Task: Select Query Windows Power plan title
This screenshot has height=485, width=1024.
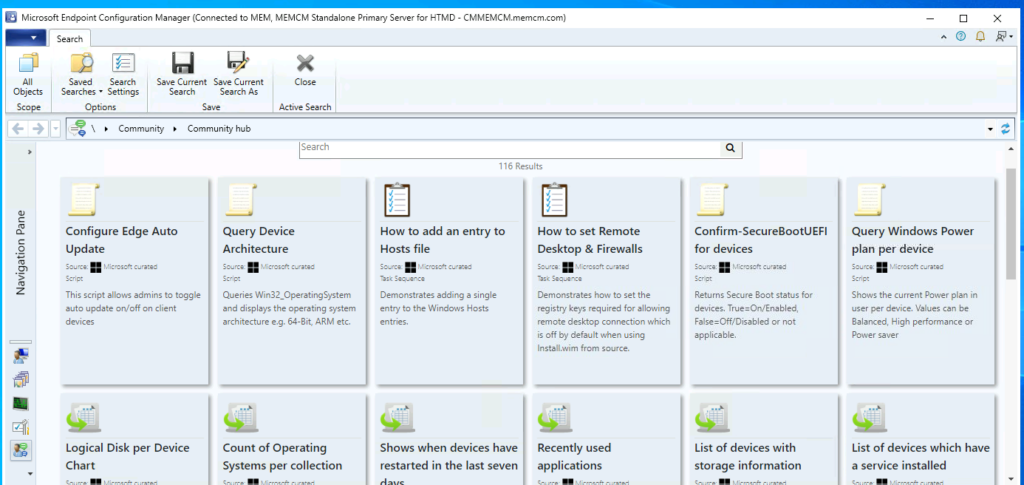Action: (x=913, y=240)
